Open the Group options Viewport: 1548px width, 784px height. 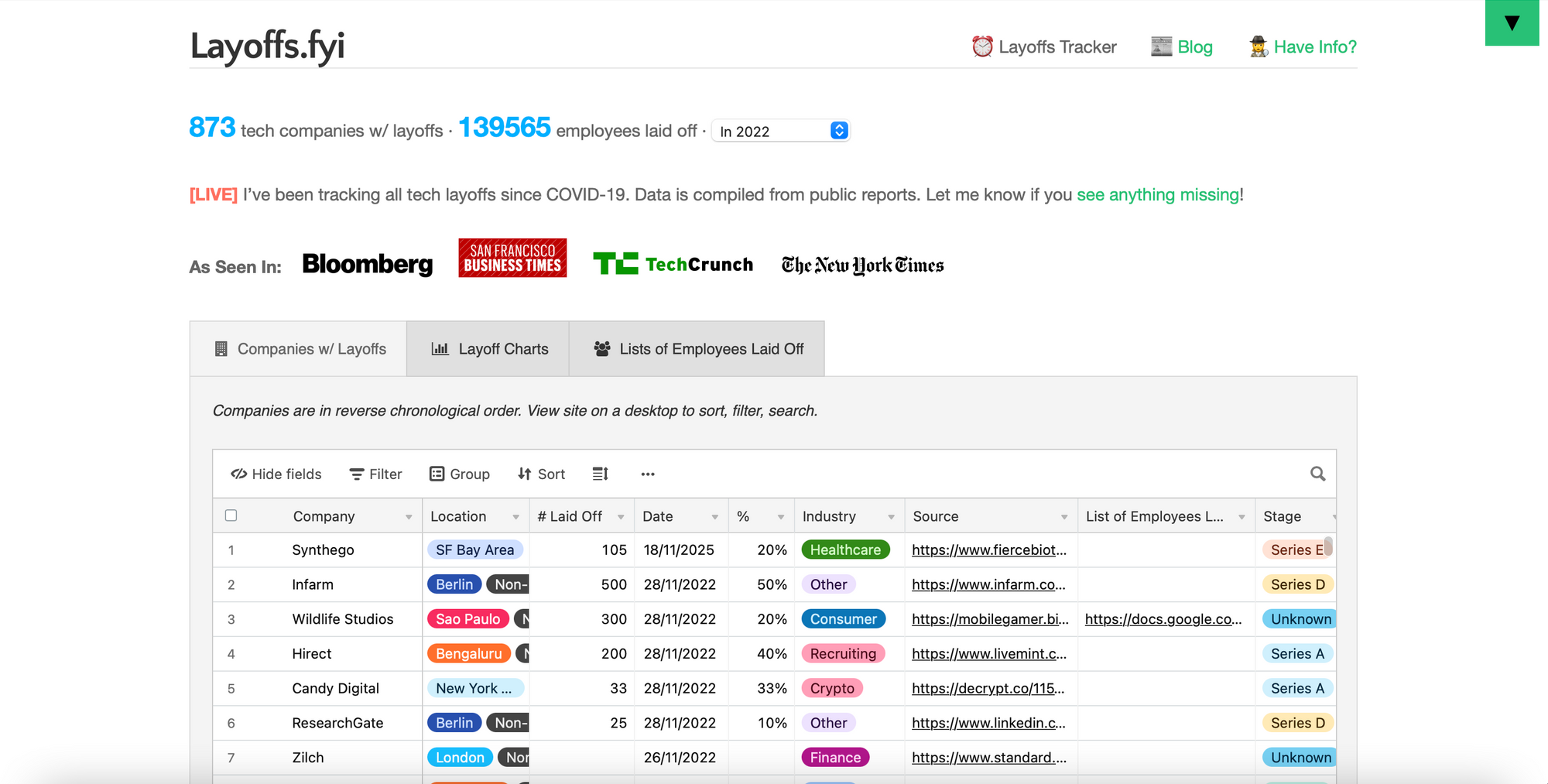(x=460, y=474)
